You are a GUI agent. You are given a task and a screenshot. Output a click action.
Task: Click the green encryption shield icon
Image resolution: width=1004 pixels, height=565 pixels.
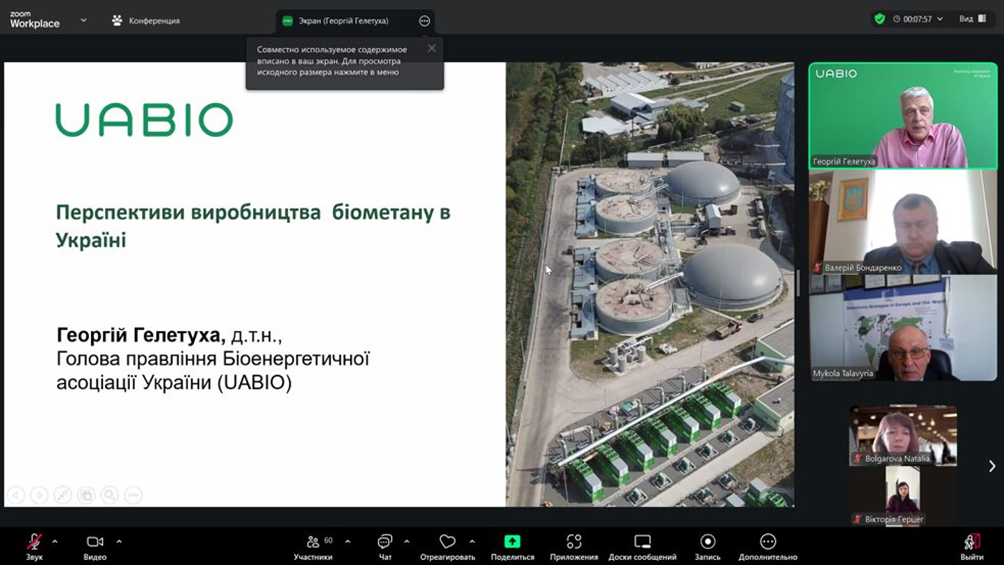coord(880,19)
